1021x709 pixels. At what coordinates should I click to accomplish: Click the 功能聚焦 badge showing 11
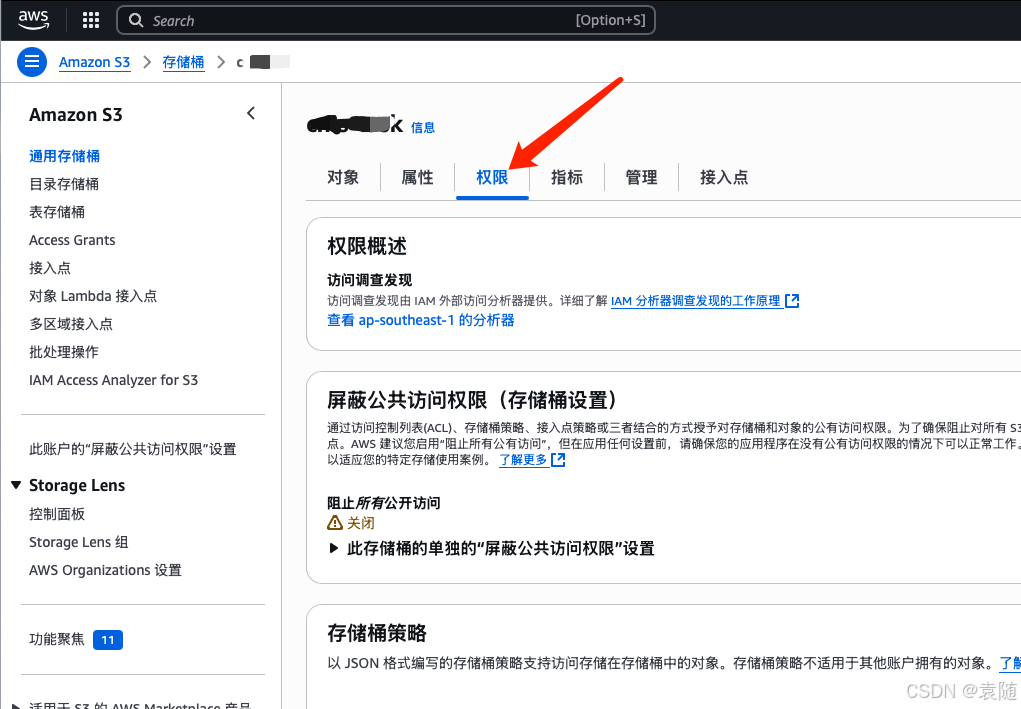coord(108,640)
